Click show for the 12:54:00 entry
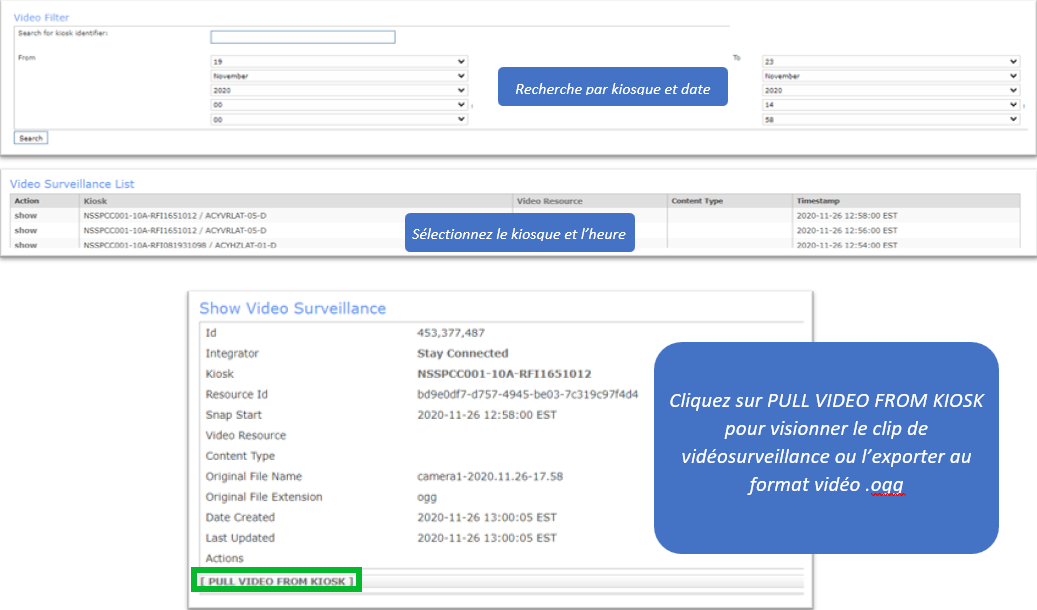1037x610 pixels. tap(25, 244)
